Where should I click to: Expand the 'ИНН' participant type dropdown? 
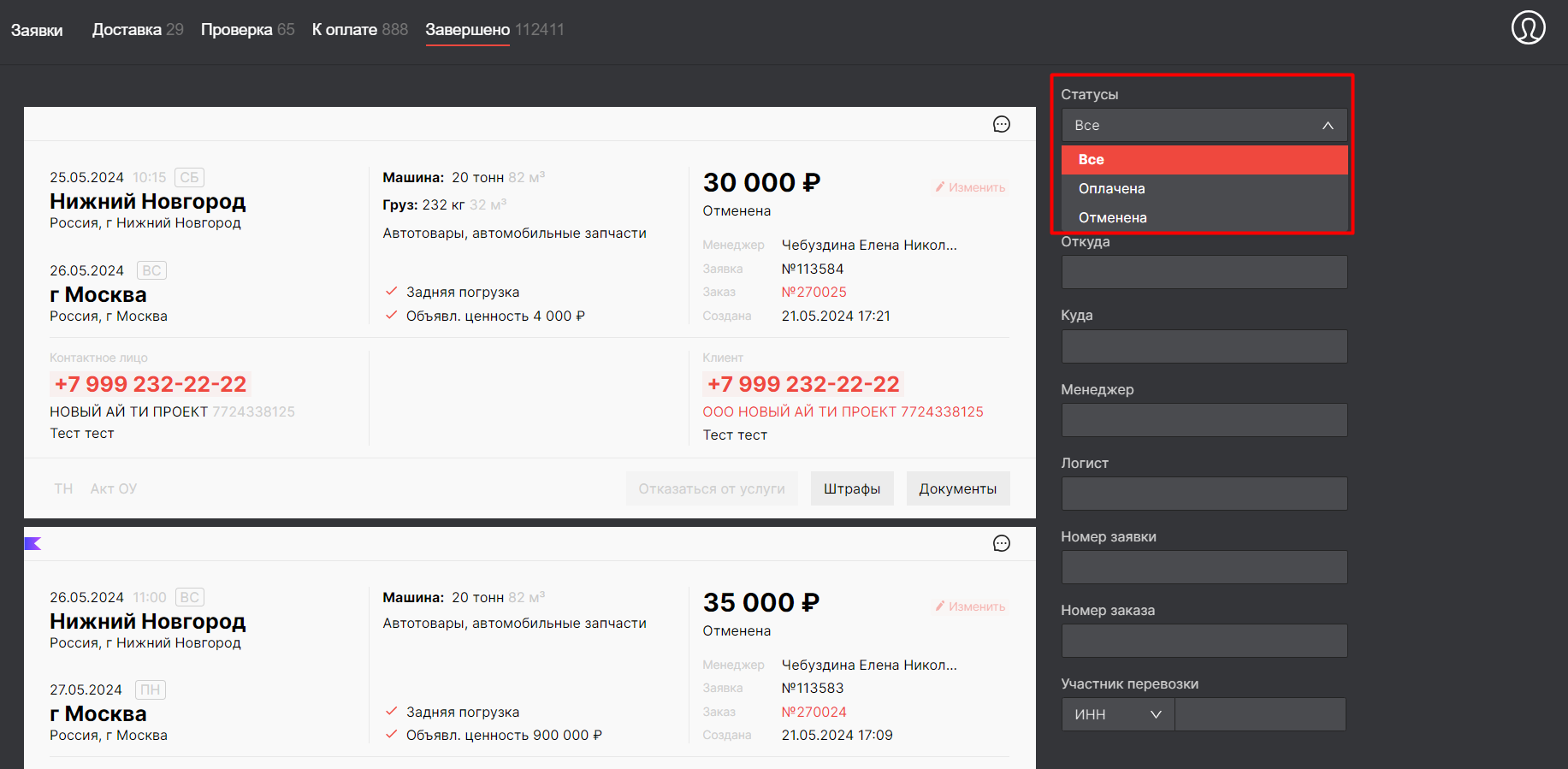[1118, 714]
